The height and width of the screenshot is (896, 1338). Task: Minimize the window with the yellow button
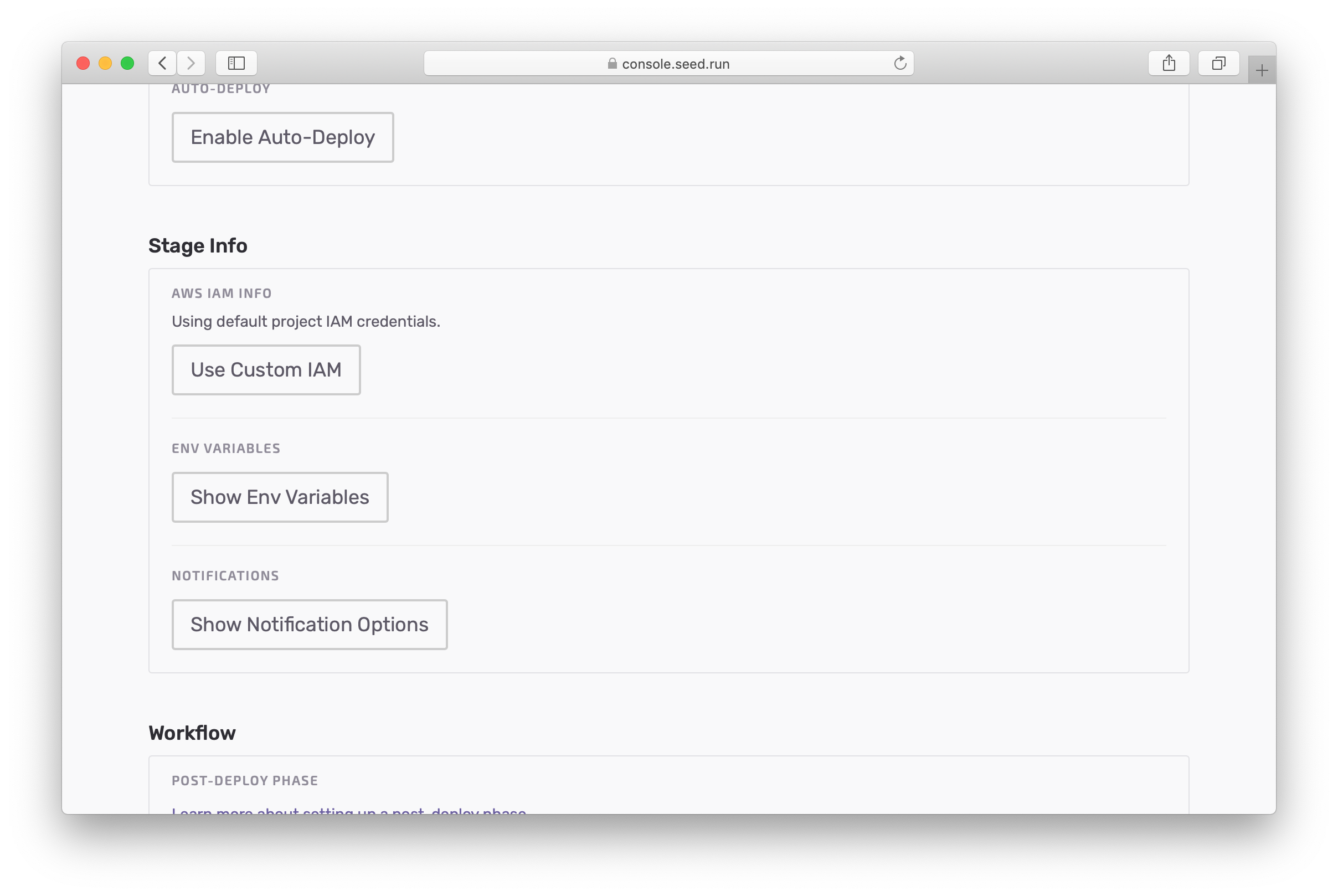tap(105, 63)
